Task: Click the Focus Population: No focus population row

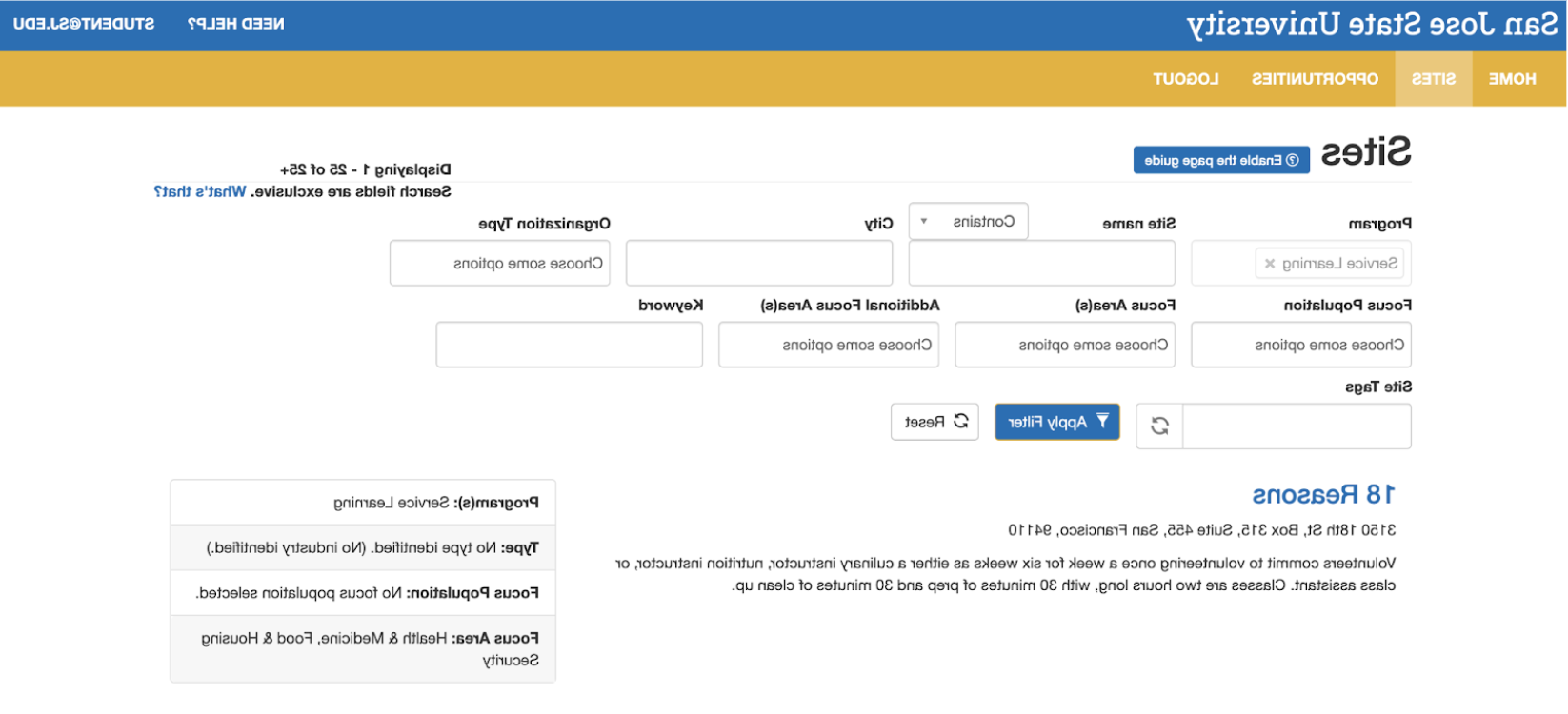Action: click(363, 593)
